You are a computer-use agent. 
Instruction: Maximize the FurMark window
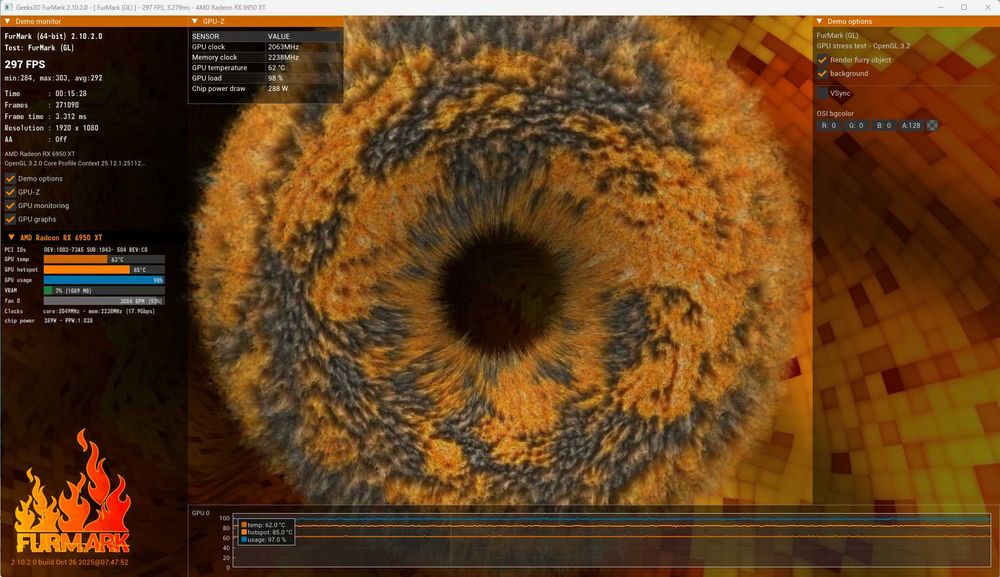tap(964, 7)
